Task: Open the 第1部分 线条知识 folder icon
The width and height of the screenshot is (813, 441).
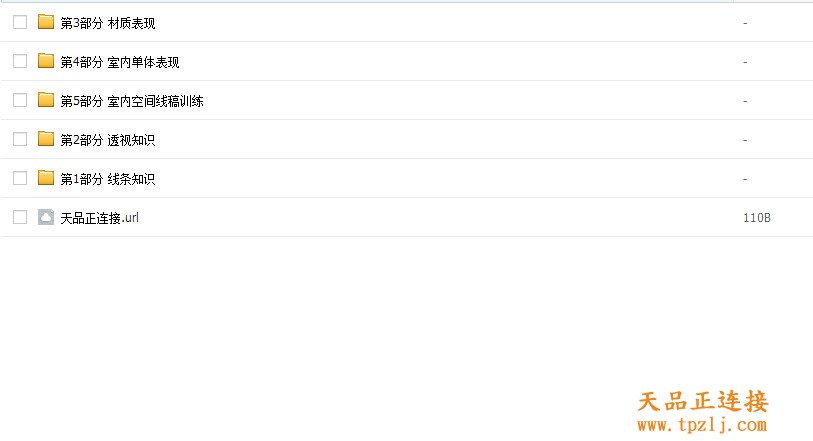Action: click(x=46, y=178)
